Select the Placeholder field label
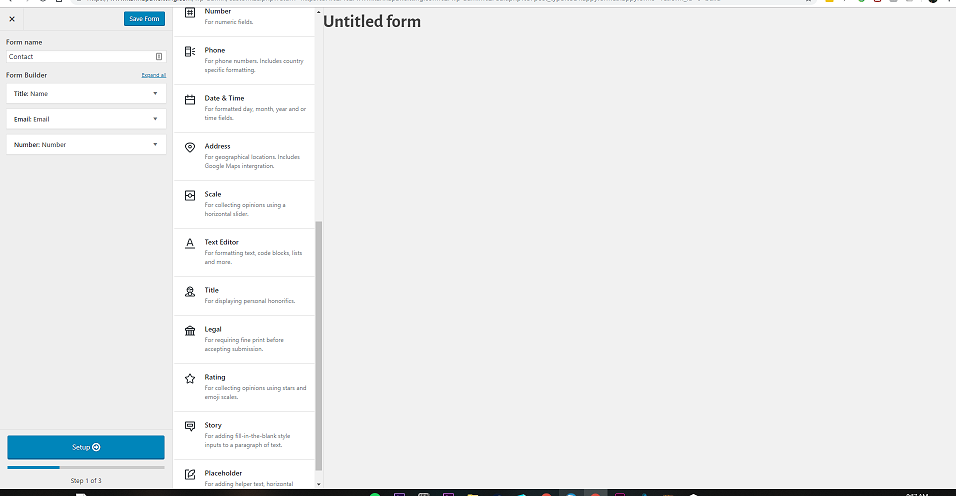 pos(223,473)
